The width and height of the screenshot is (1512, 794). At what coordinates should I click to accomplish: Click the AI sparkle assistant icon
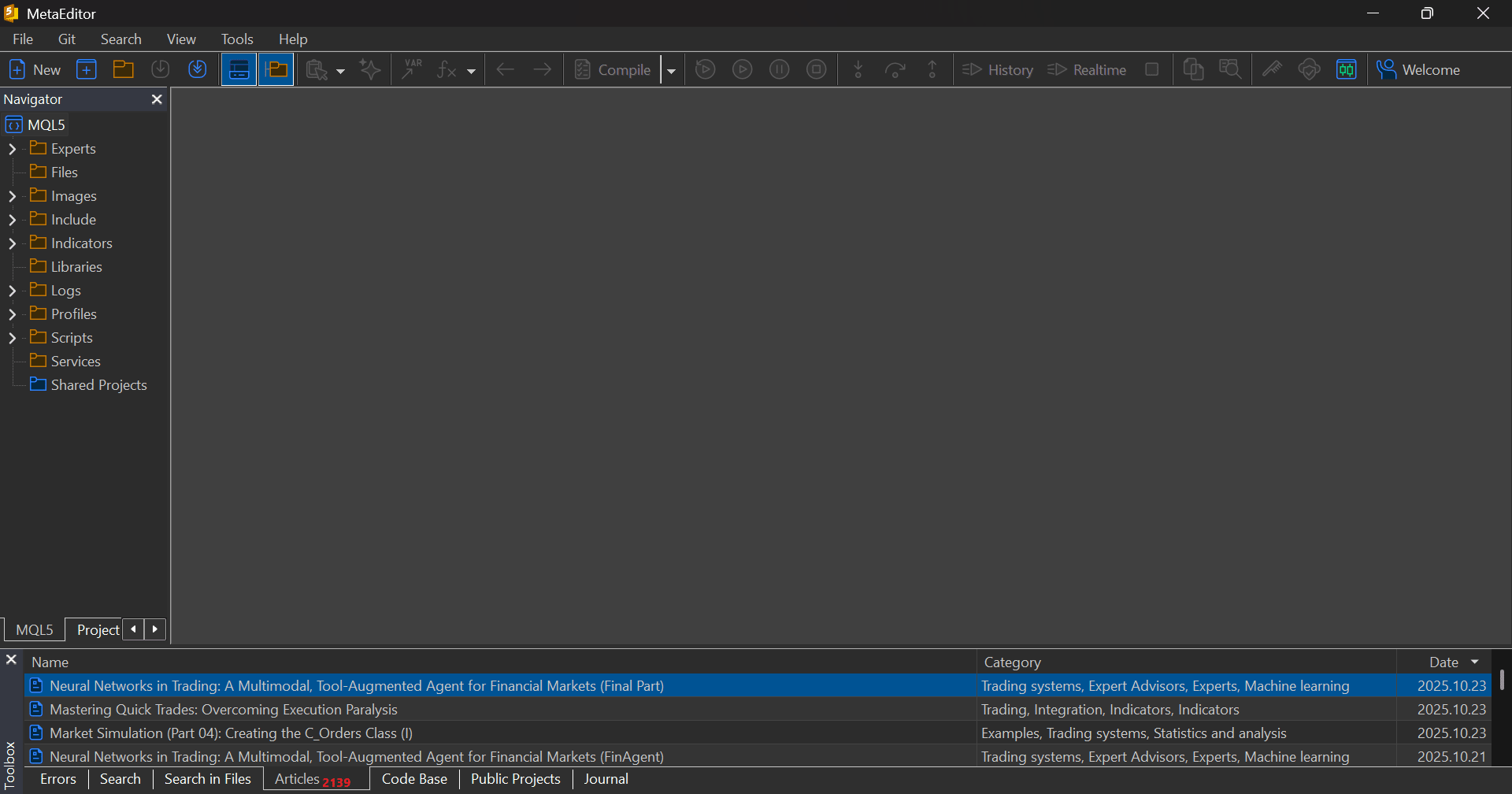[370, 69]
